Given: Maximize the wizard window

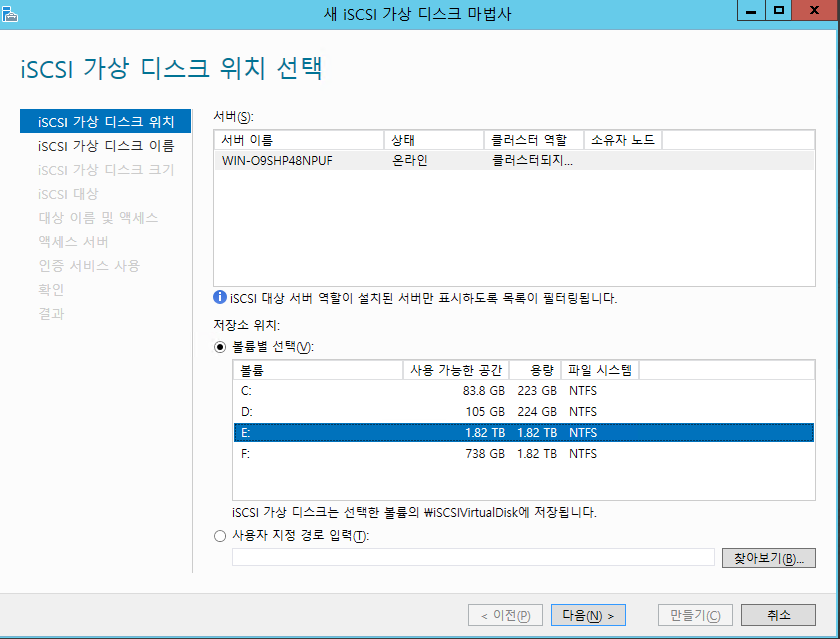Looking at the screenshot, I should click(x=779, y=10).
